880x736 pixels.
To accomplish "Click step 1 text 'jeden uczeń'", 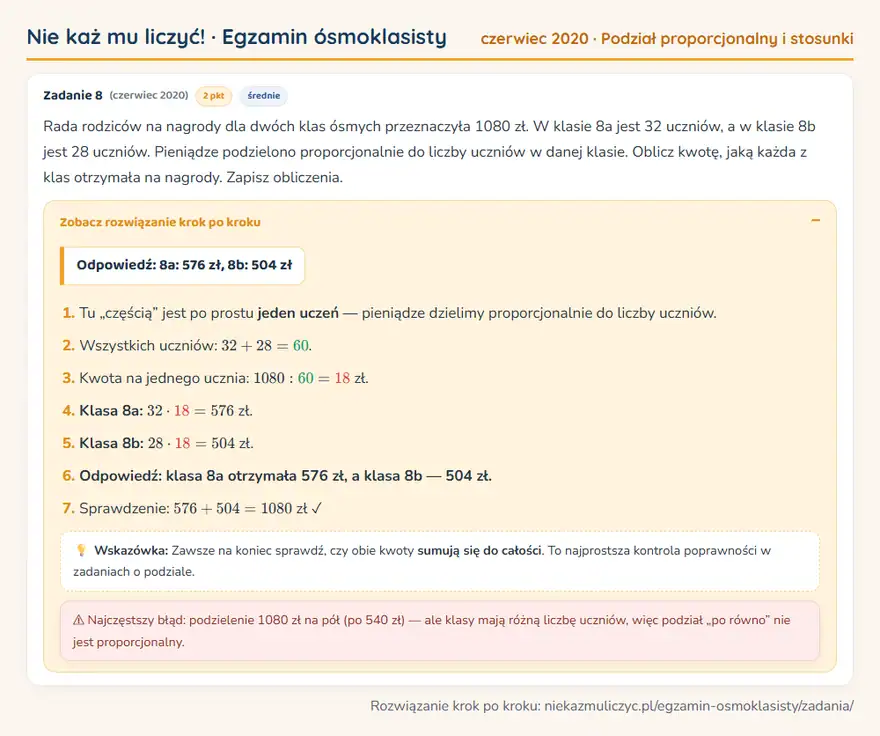I will pyautogui.click(x=298, y=313).
